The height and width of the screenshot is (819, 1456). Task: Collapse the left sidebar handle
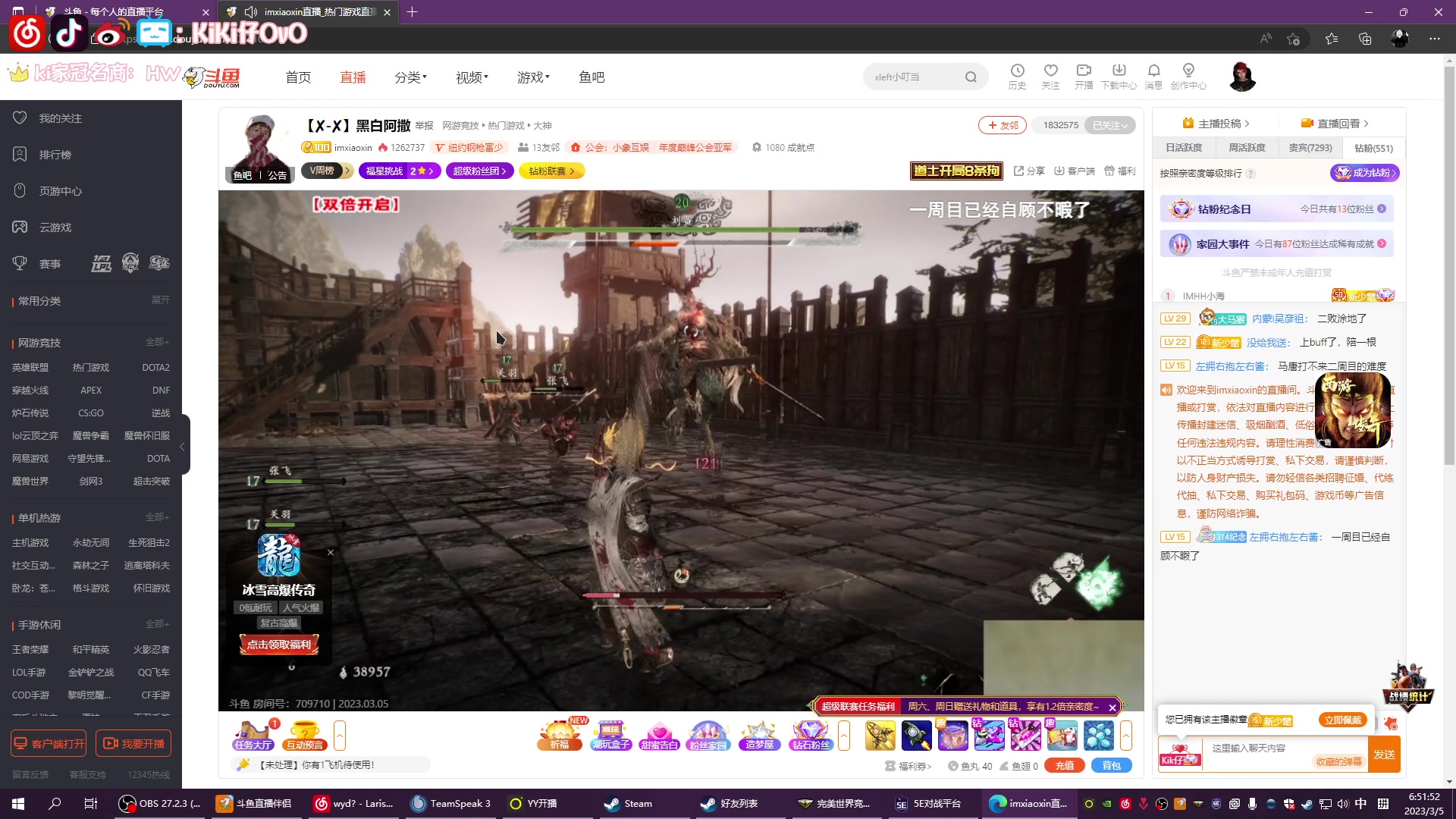[183, 446]
